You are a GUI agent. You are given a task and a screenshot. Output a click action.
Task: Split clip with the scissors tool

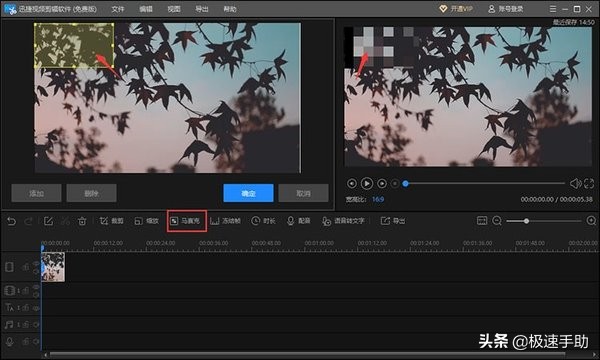[x=65, y=221]
